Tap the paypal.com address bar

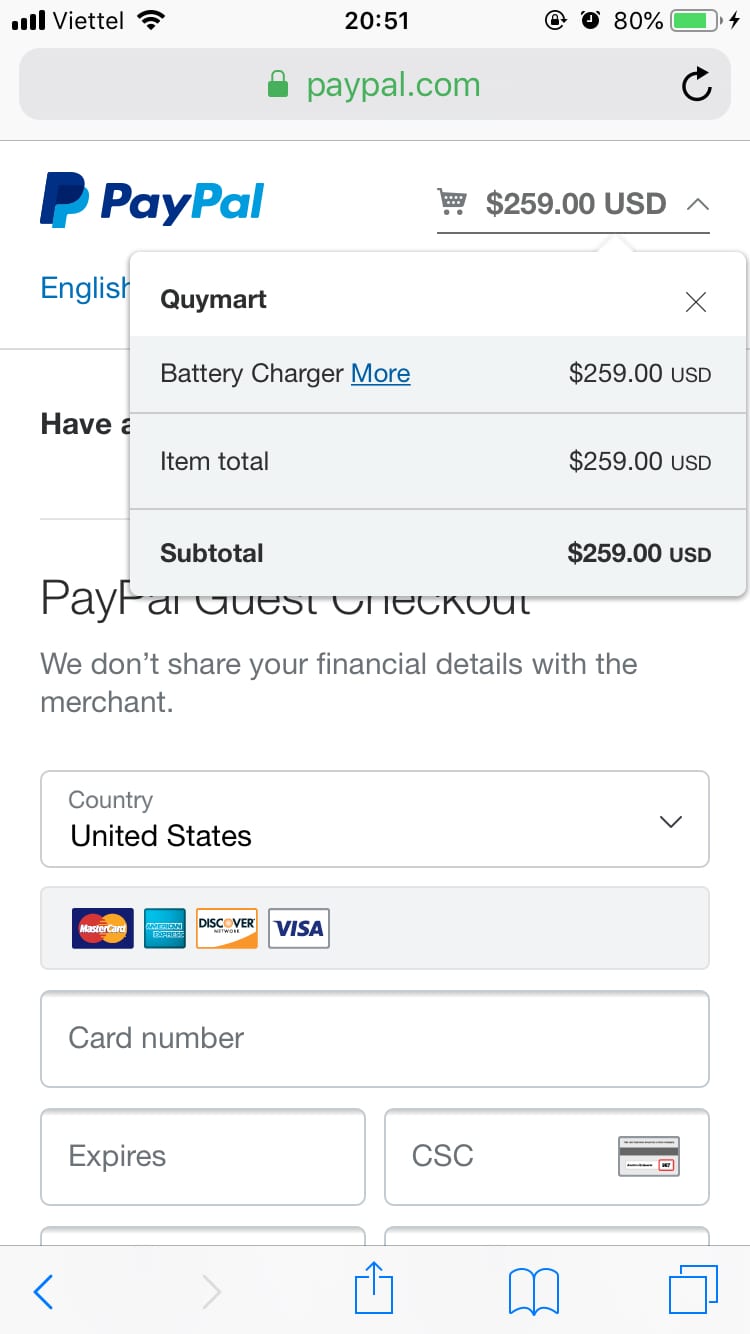[x=375, y=85]
